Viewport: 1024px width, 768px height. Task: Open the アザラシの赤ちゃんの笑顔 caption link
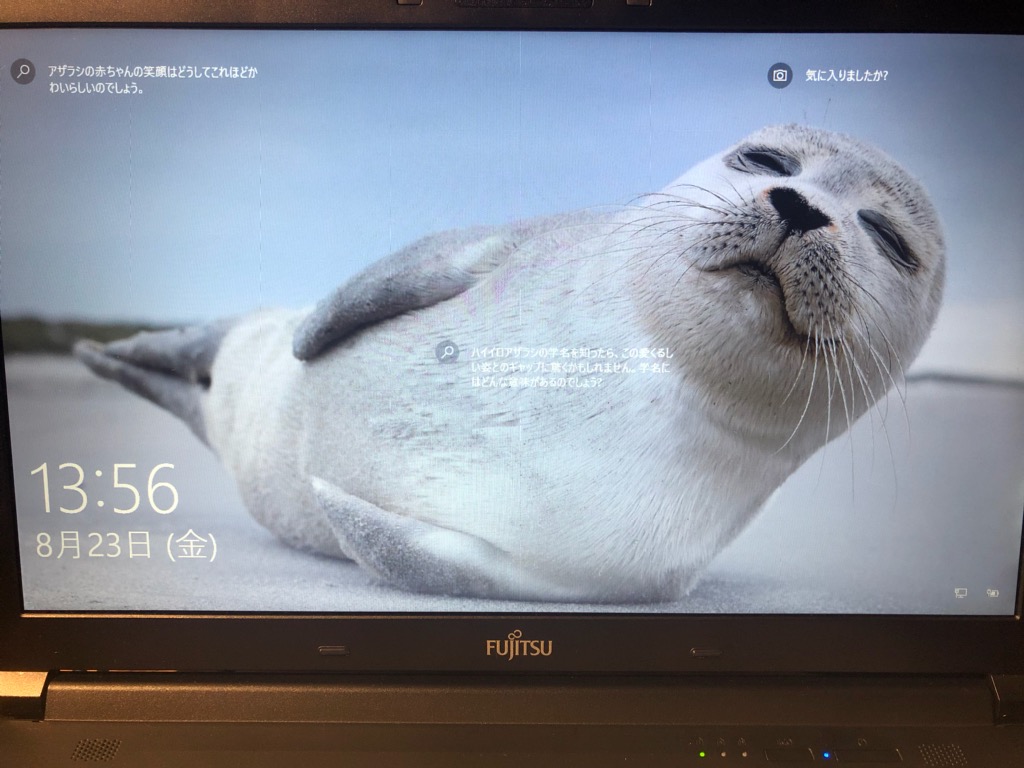click(x=152, y=80)
